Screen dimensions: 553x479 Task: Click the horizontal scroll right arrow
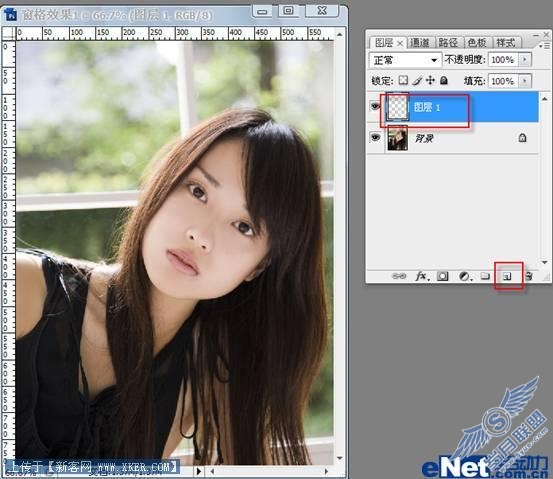[x=327, y=471]
